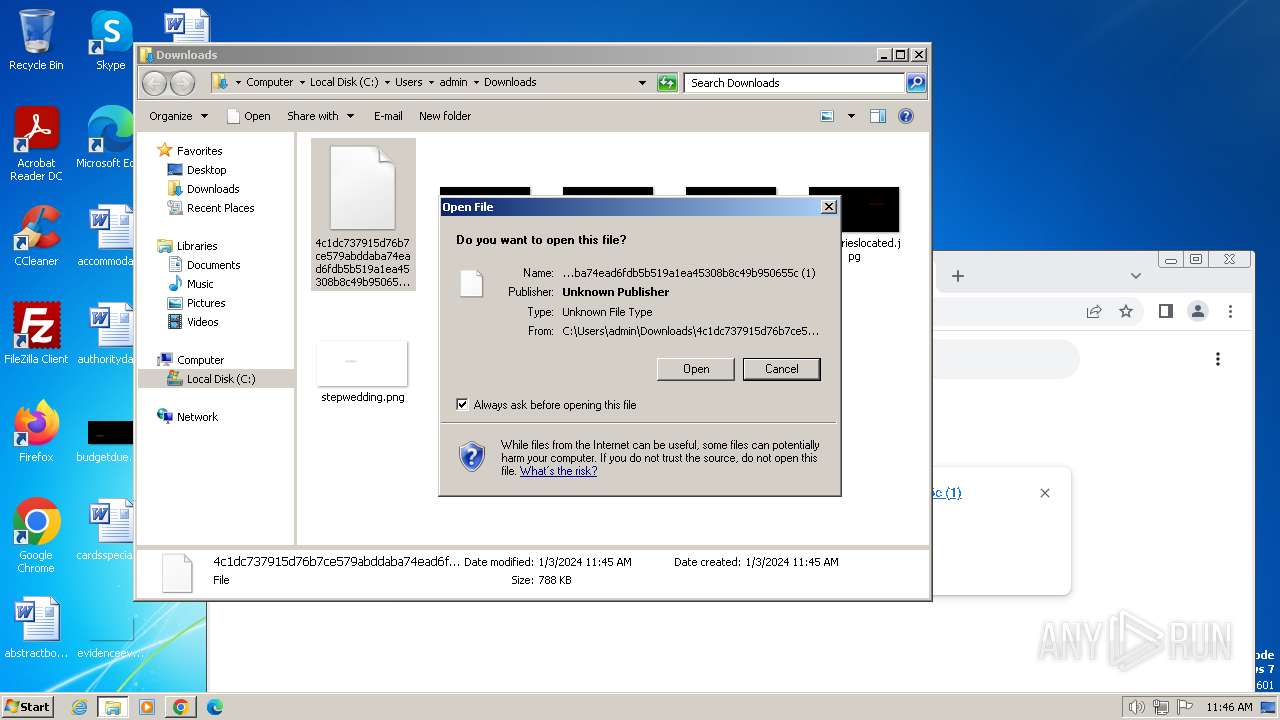Launch the FileZilla Client desktop icon
This screenshot has height=720, width=1280.
pyautogui.click(x=36, y=333)
